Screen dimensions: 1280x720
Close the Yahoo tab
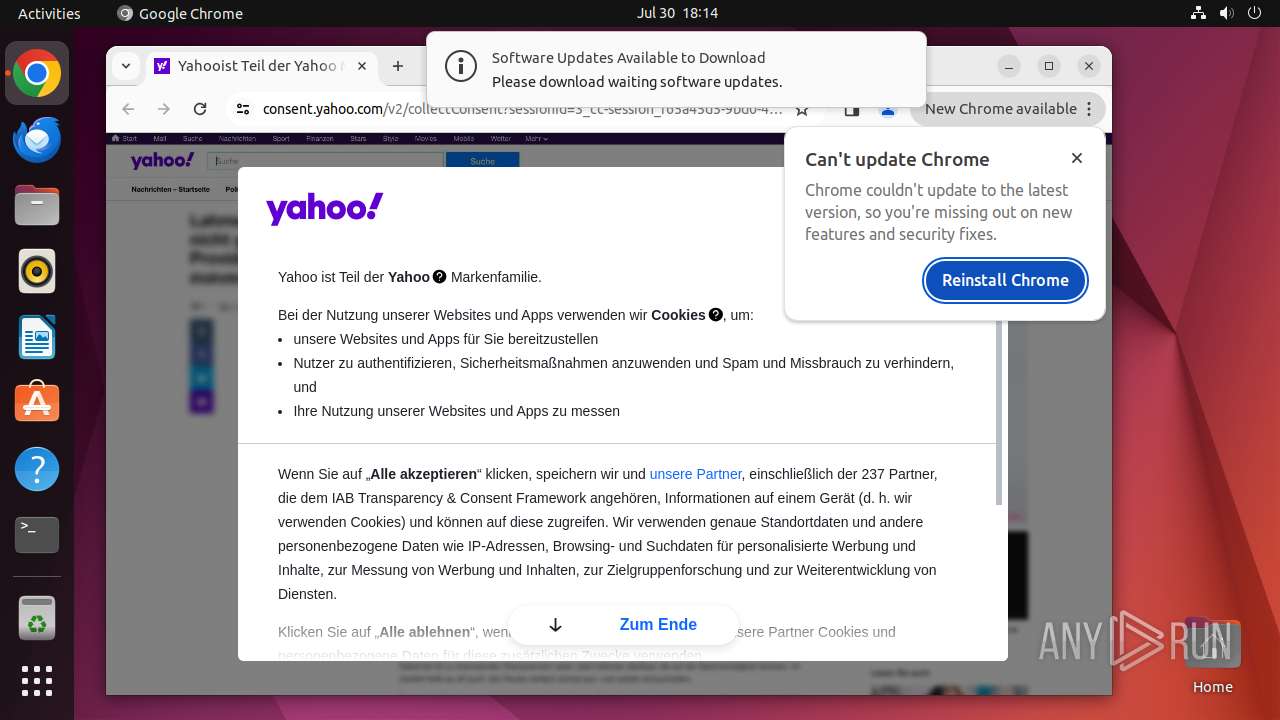click(362, 66)
